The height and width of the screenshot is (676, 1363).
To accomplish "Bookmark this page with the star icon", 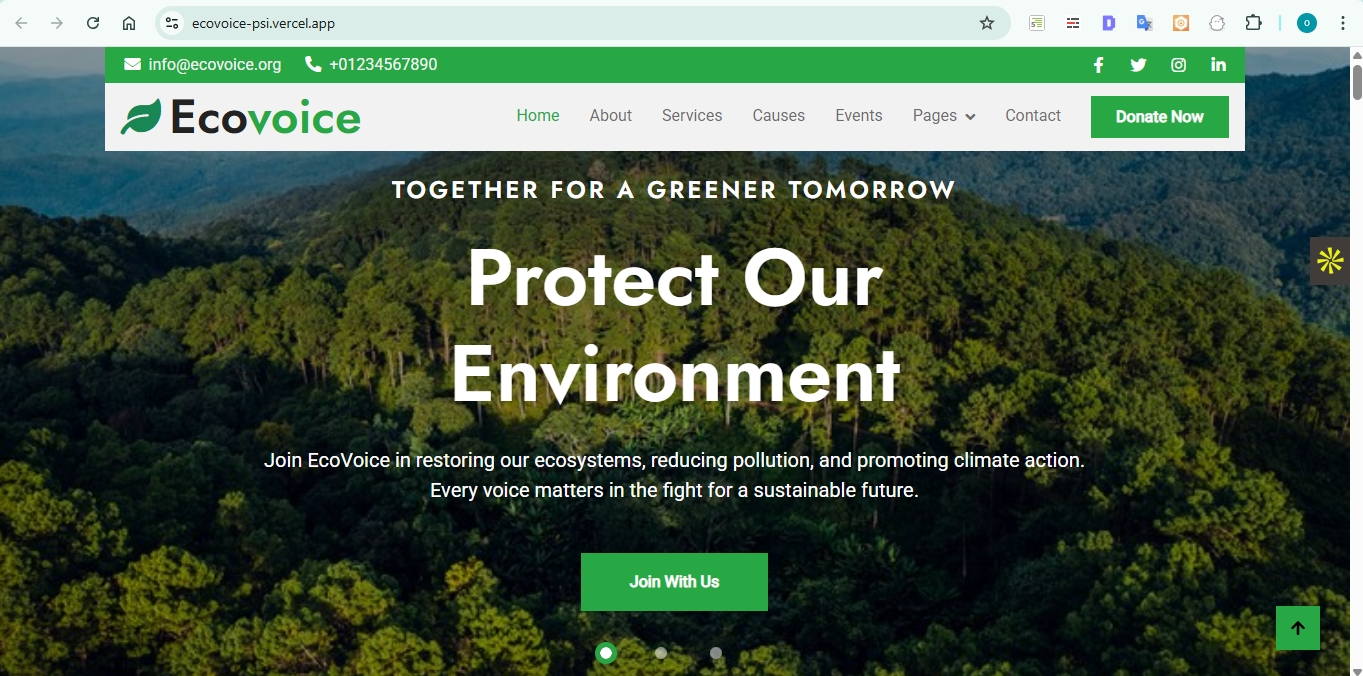I will click(987, 23).
